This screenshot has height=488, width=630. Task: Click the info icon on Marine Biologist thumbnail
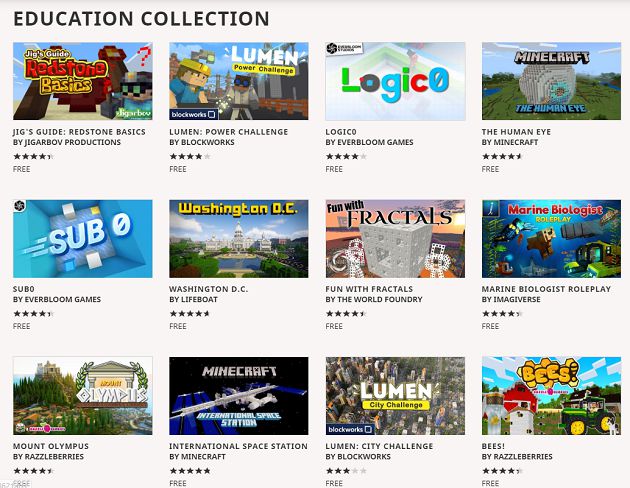pyautogui.click(x=489, y=208)
